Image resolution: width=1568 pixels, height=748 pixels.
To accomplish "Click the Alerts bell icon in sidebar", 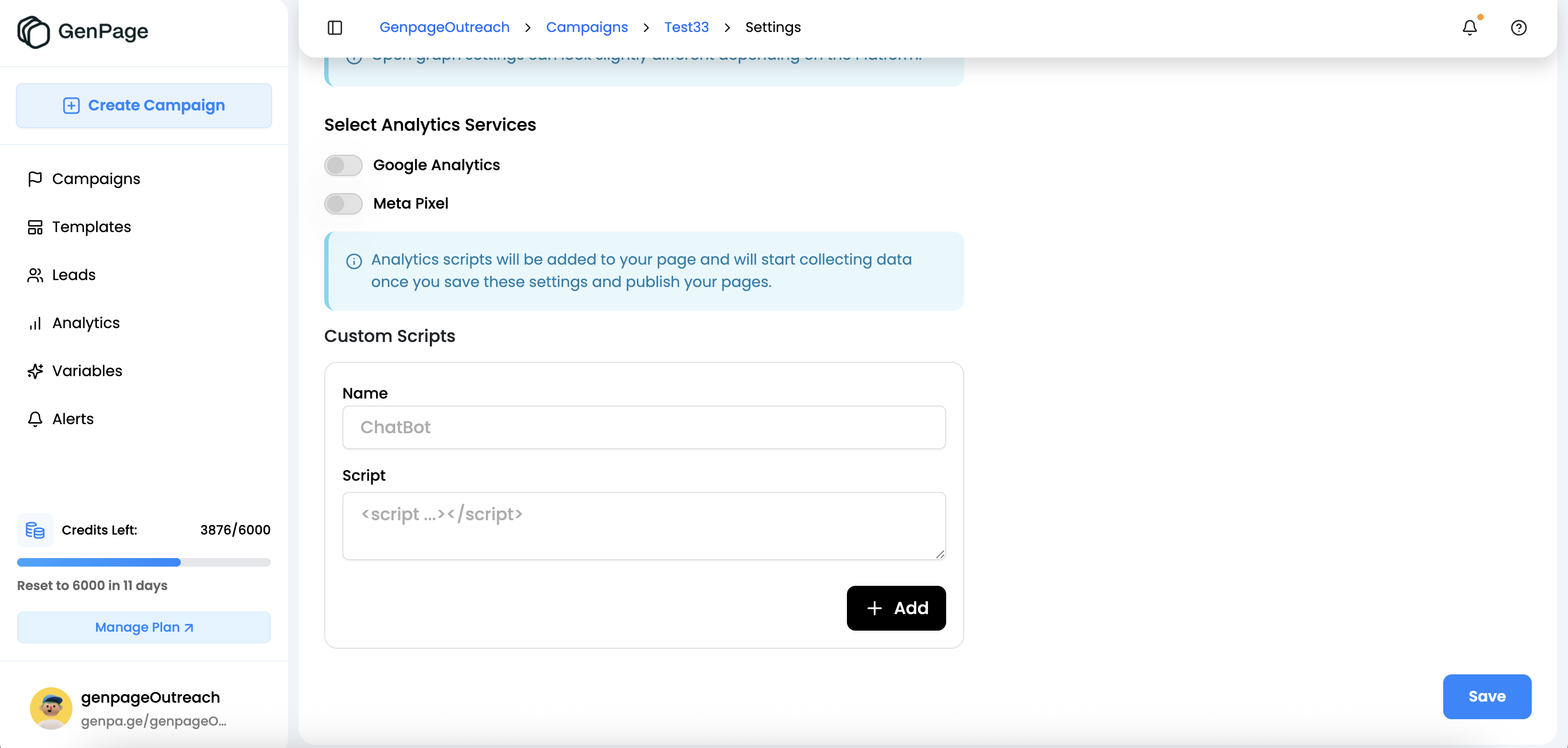I will (35, 419).
